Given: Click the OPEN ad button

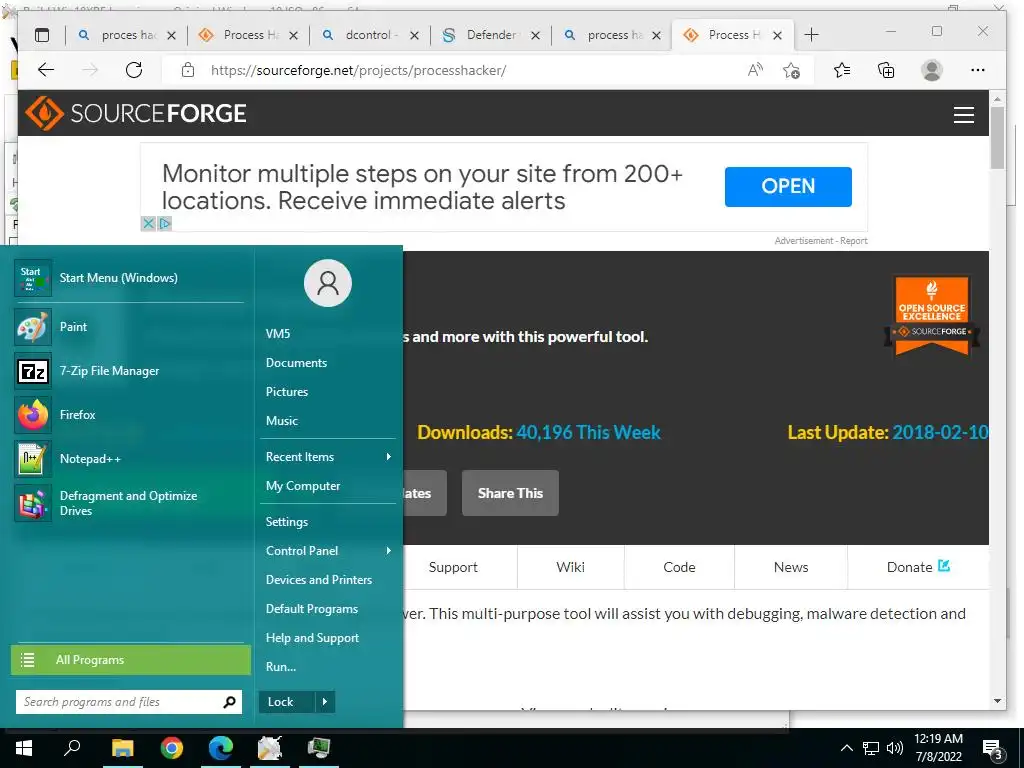Looking at the screenshot, I should coord(788,186).
